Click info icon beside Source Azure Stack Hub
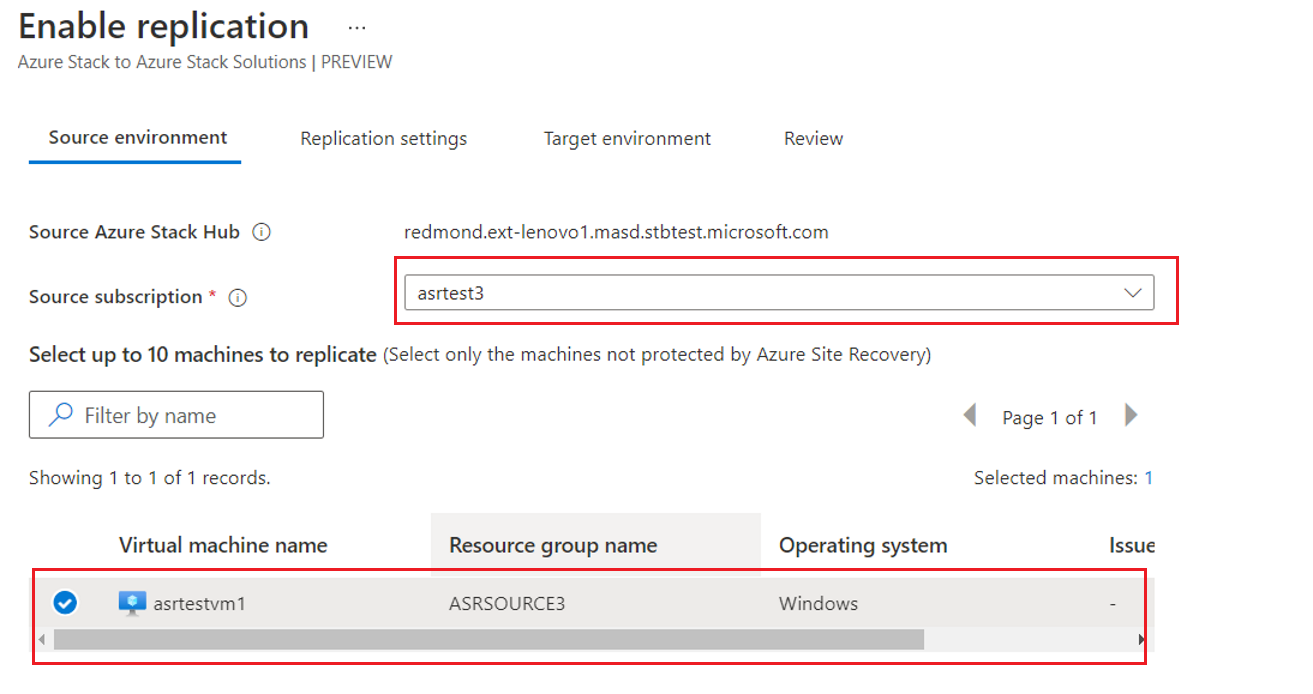 coord(262,232)
